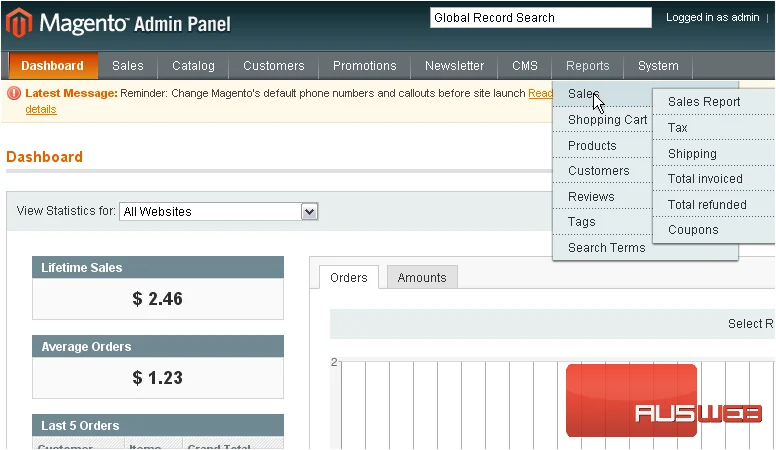This screenshot has height=450, width=776.
Task: Switch to the Amounts tab
Action: tap(422, 278)
